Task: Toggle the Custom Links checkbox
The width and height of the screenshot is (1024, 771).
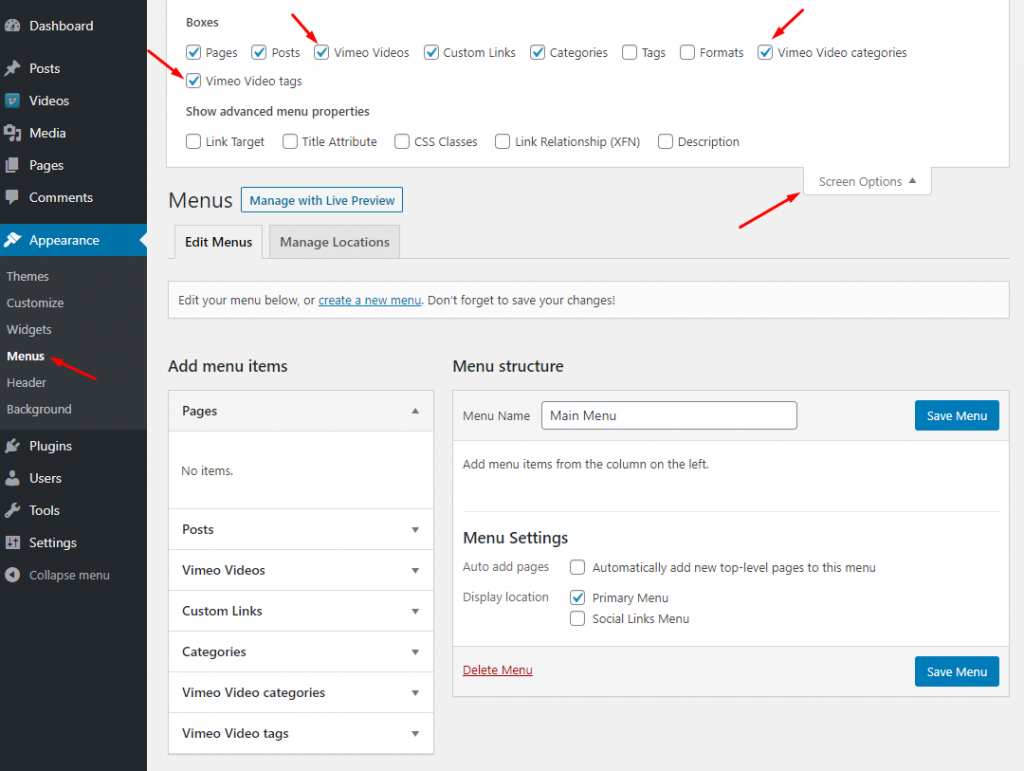Action: coord(431,52)
